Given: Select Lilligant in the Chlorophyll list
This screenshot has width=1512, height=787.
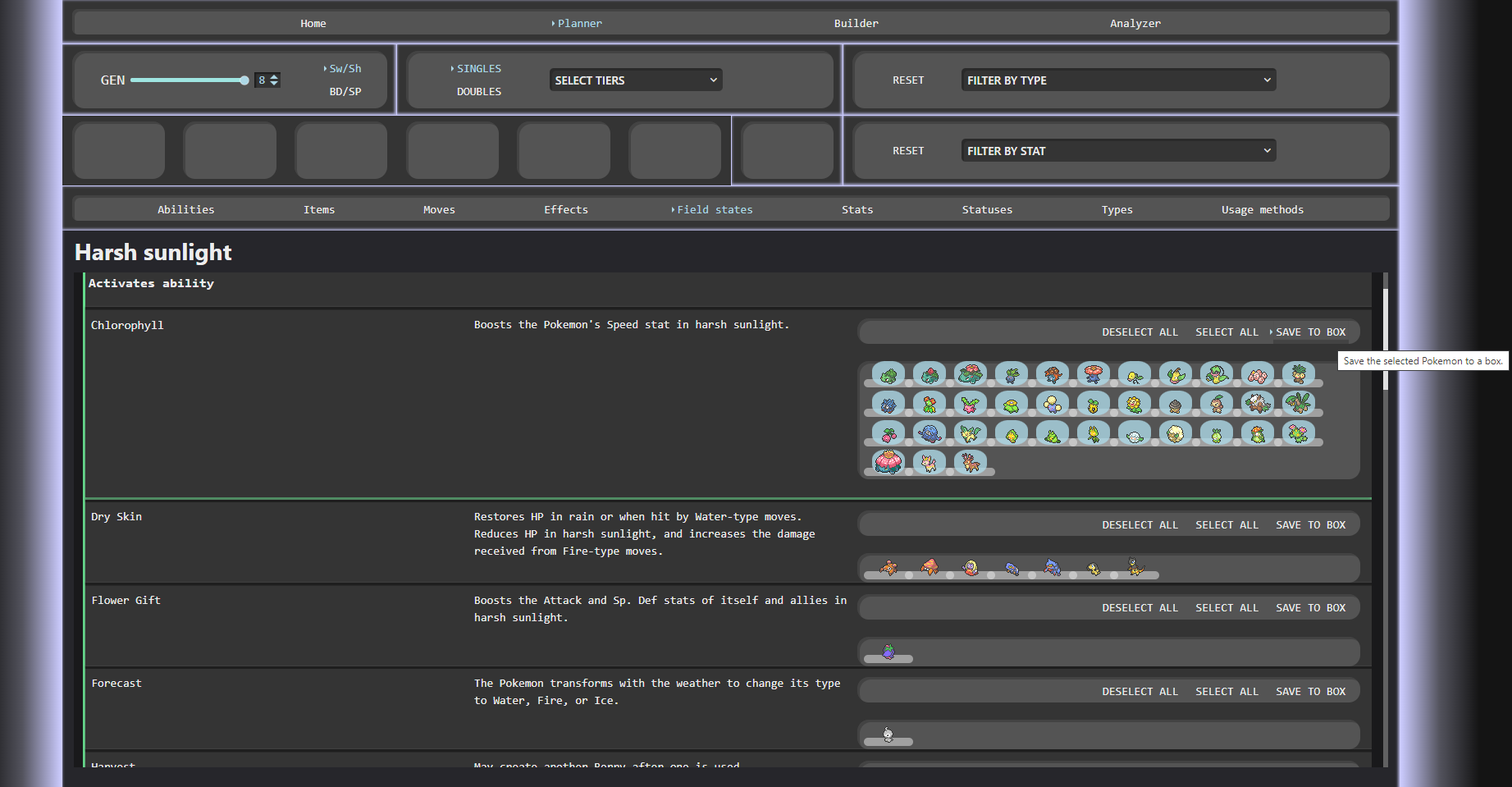Looking at the screenshot, I should click(1258, 432).
